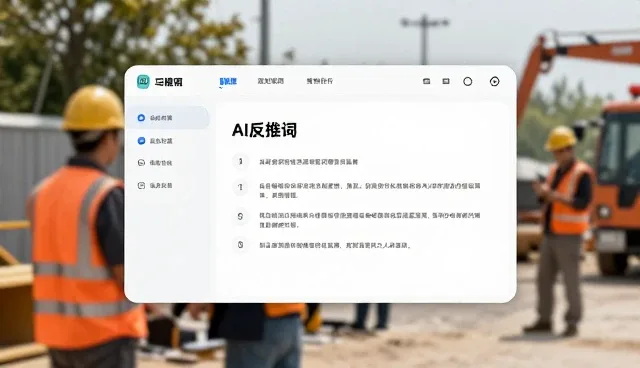Select the second row, first two-line item
Image resolution: width=640 pixels, height=368 pixels.
coord(356,190)
